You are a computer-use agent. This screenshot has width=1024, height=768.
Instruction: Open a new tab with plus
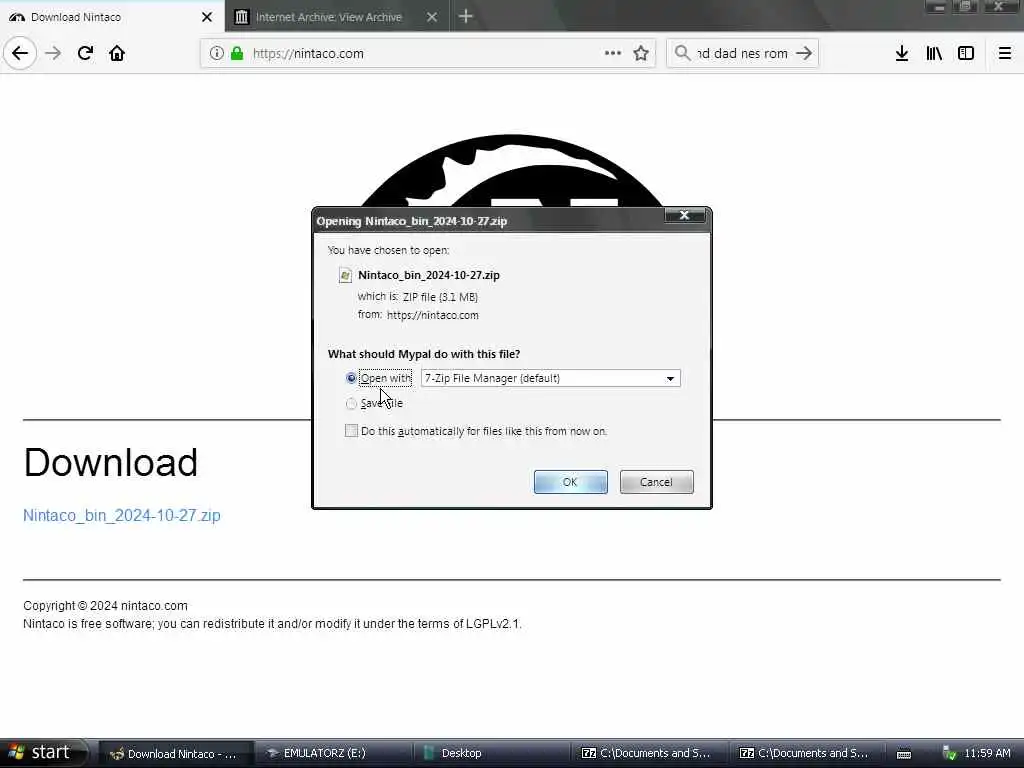[466, 16]
